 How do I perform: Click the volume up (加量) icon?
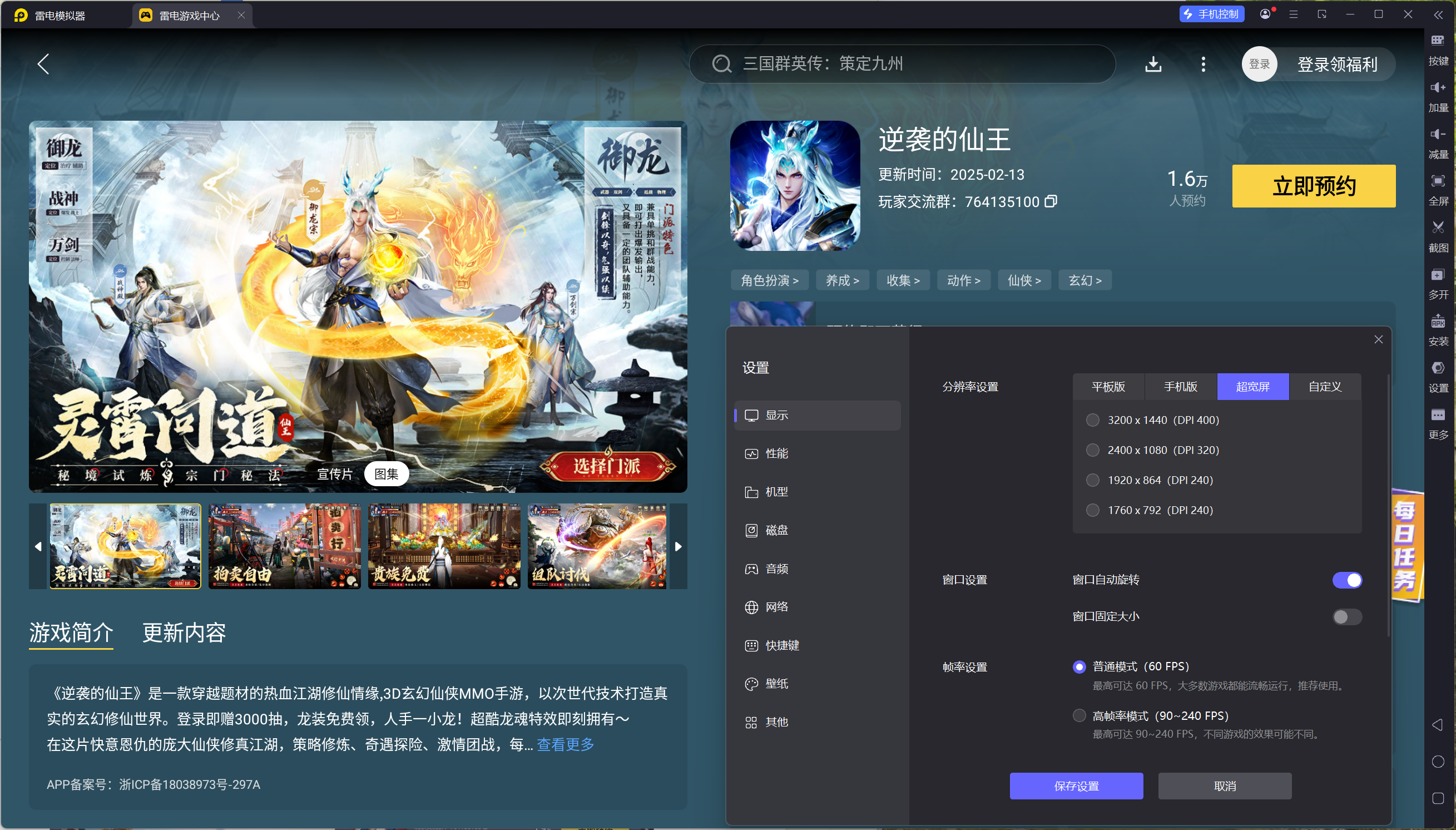1438,88
